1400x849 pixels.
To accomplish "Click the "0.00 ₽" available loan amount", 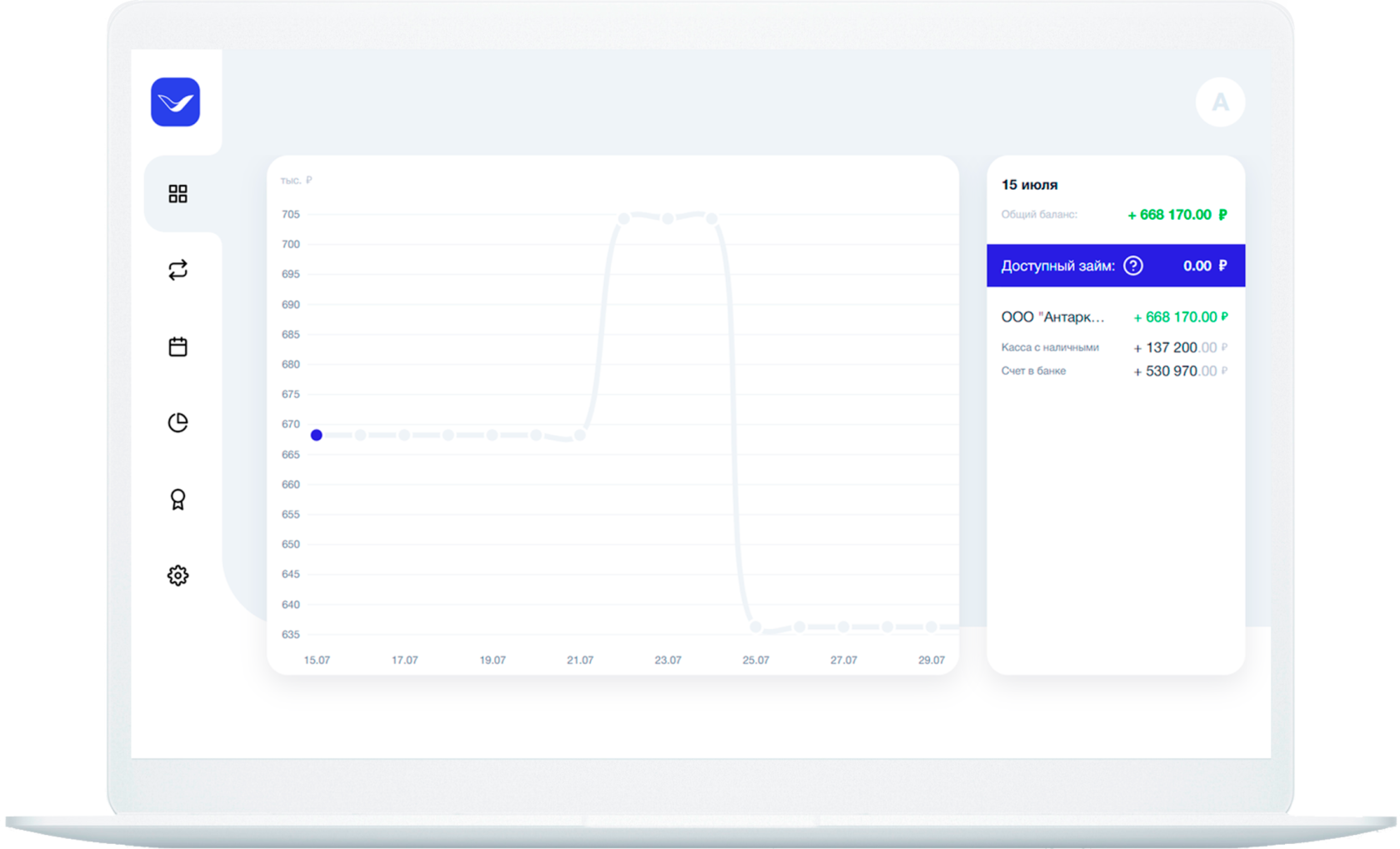I will tap(1205, 266).
